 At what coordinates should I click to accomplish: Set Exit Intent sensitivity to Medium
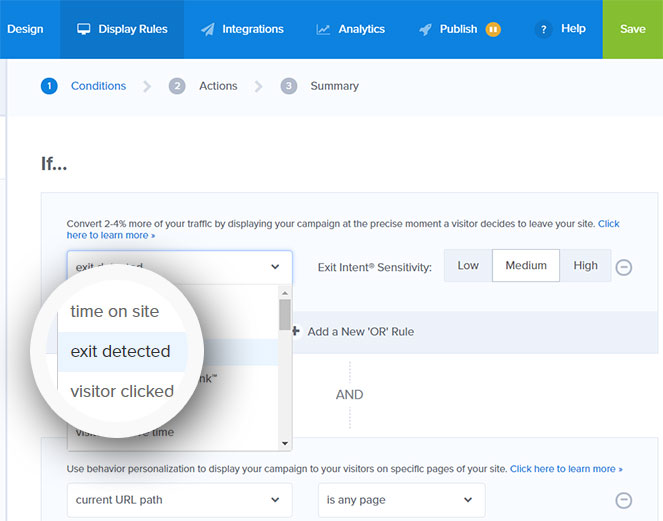526,266
